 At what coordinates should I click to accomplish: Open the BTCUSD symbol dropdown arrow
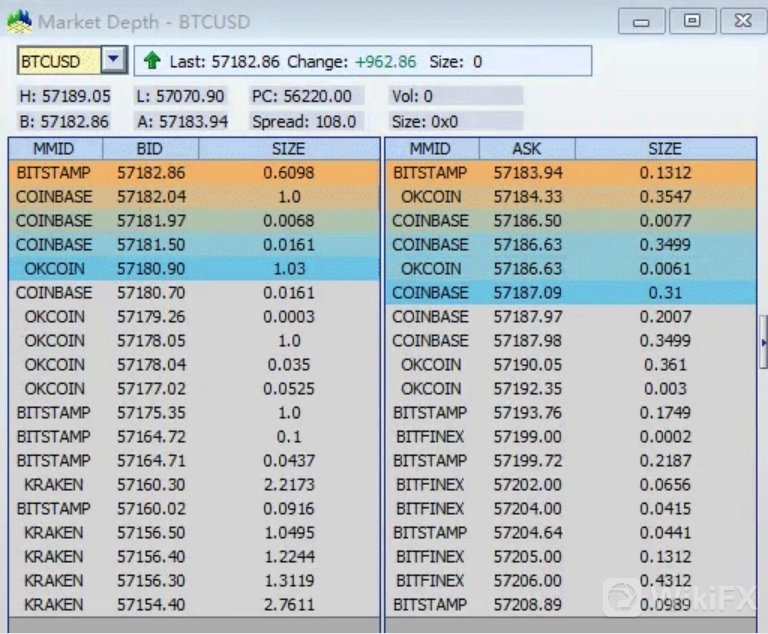[x=114, y=60]
